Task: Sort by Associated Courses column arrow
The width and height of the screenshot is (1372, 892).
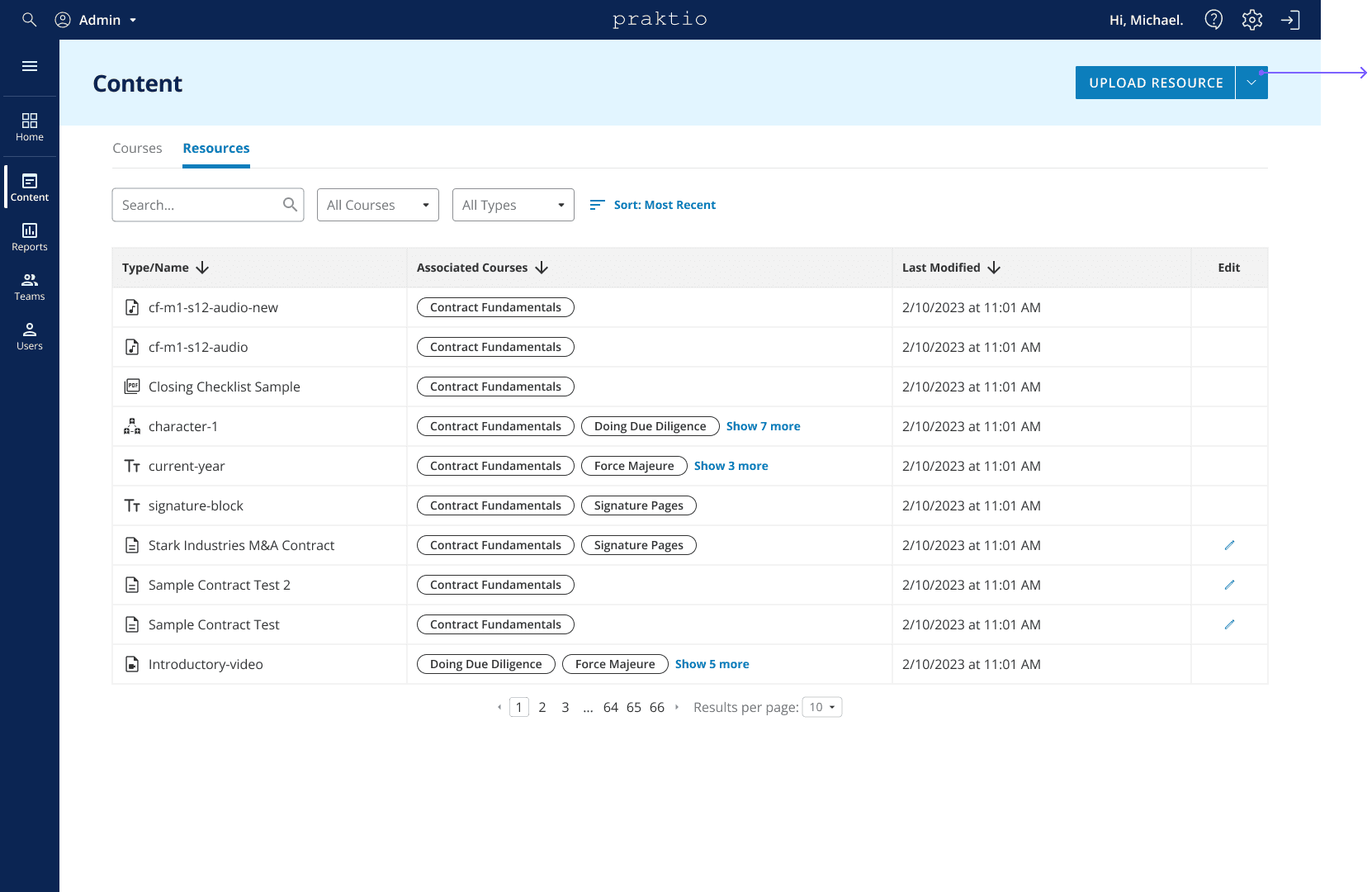Action: tap(542, 268)
